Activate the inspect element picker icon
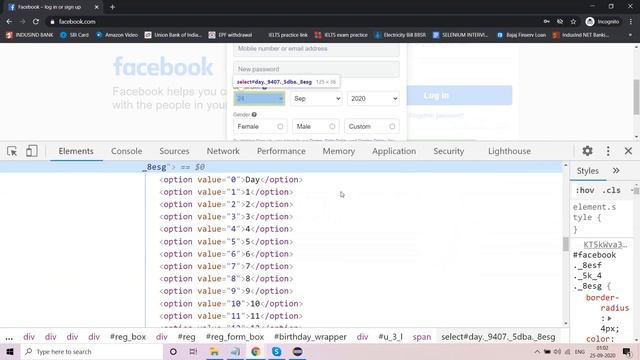 click(12, 151)
